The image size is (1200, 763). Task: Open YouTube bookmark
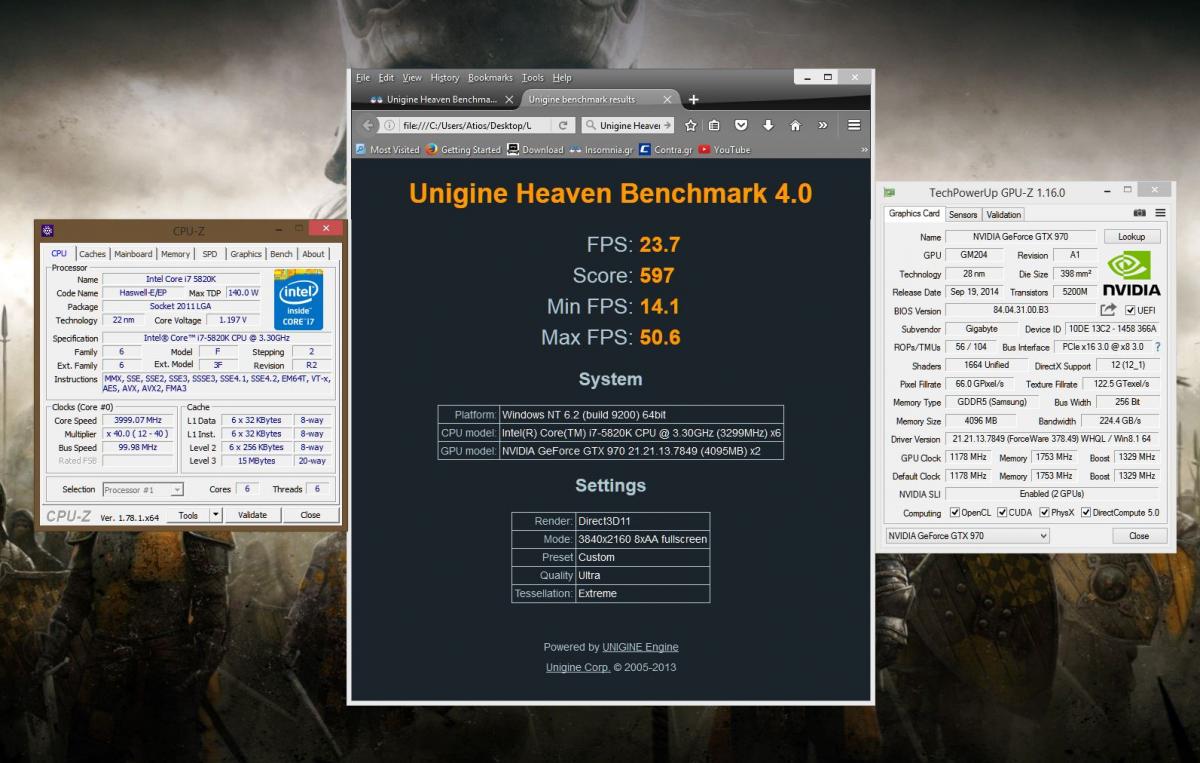[724, 149]
